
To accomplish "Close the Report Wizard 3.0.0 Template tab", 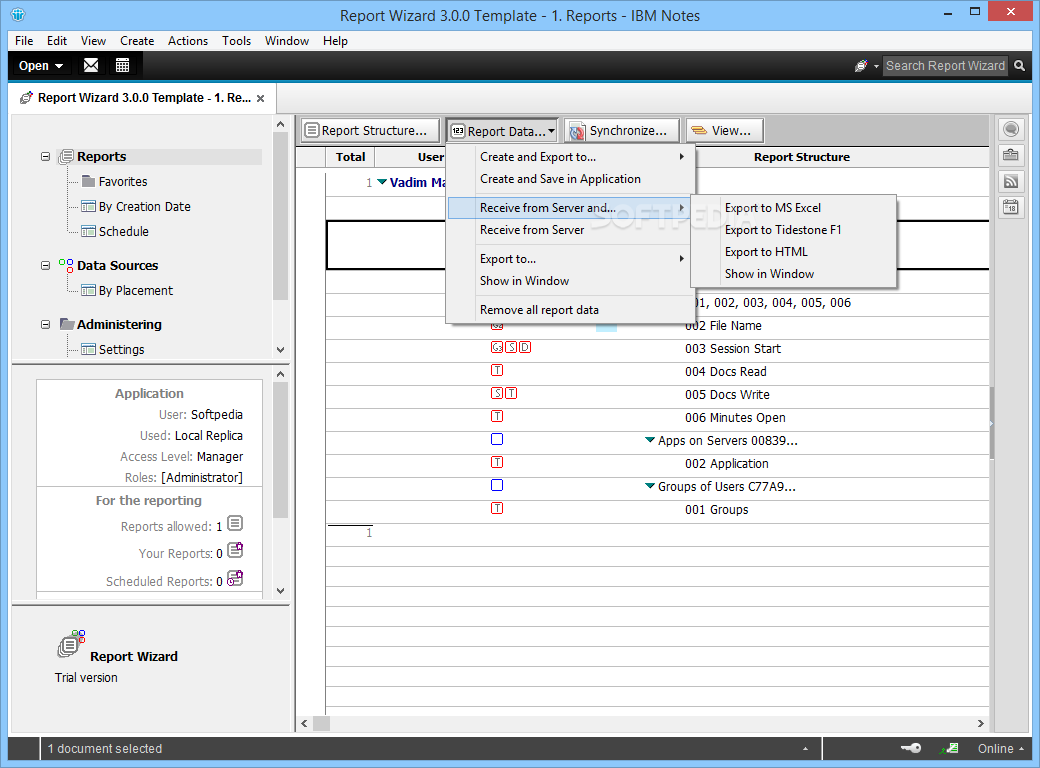I will click(261, 98).
